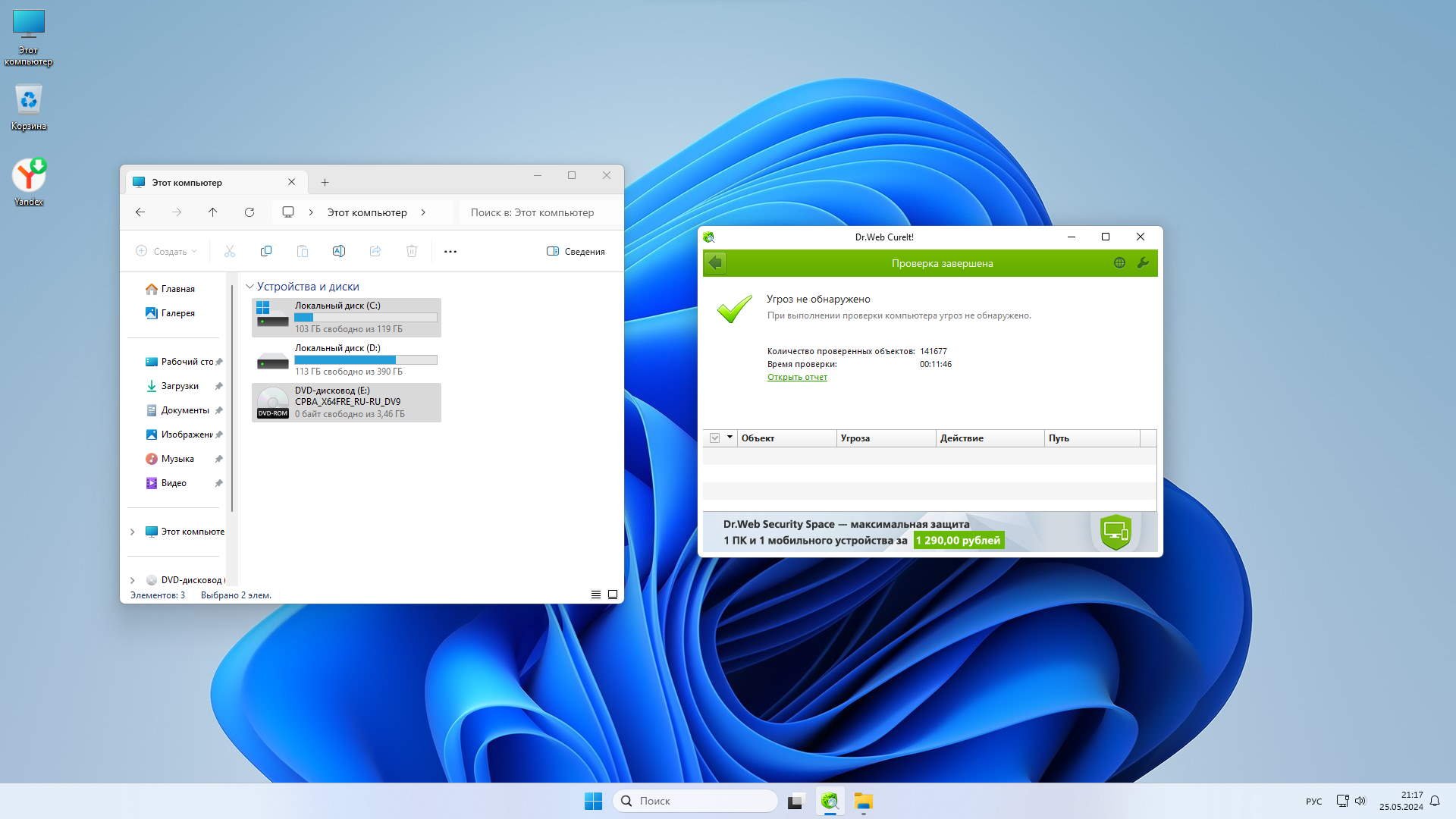This screenshot has width=1456, height=819.
Task: Switch to details list view icon
Action: pos(595,595)
